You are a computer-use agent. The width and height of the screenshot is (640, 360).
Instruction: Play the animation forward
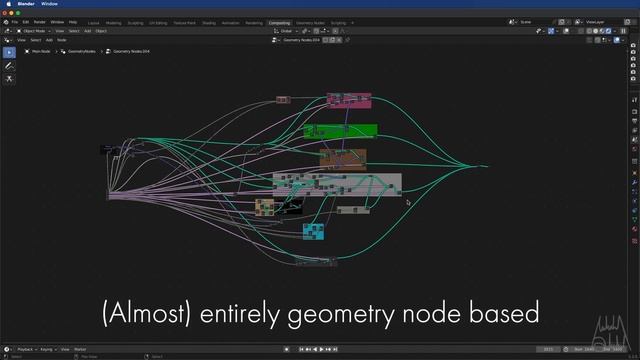pyautogui.click(x=322, y=349)
